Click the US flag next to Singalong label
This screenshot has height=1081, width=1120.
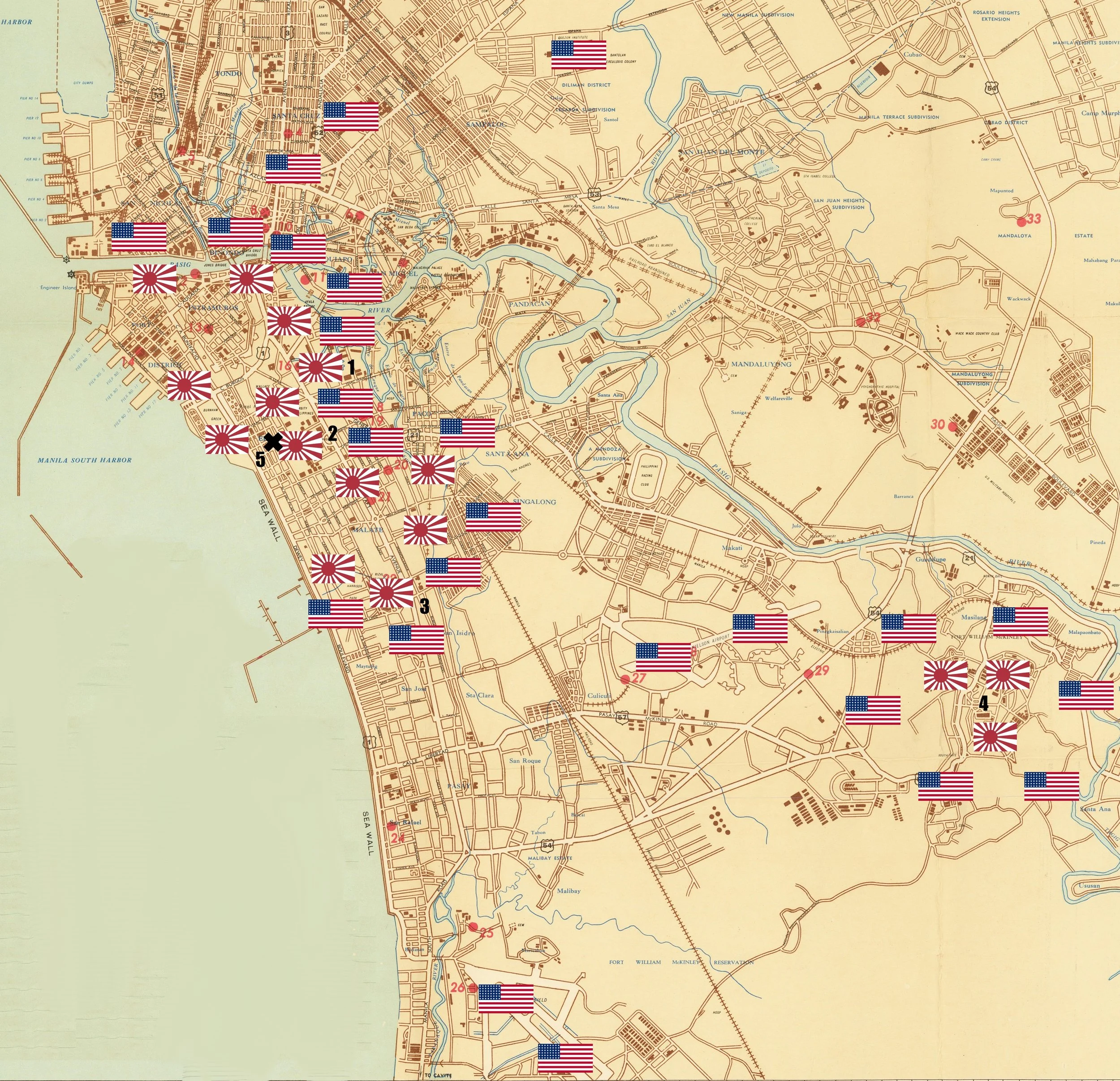point(493,517)
